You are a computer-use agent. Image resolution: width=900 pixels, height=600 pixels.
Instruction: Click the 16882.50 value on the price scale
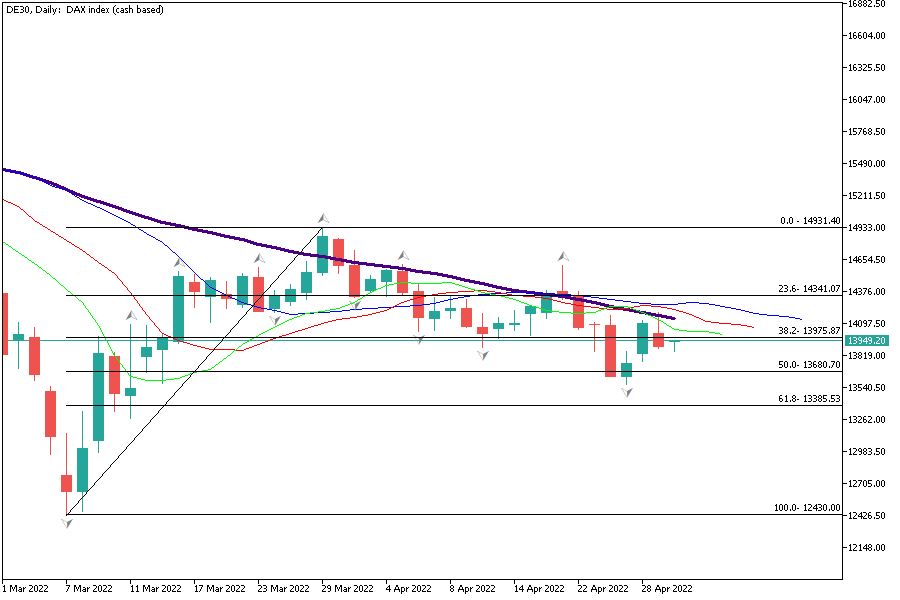pos(868,4)
